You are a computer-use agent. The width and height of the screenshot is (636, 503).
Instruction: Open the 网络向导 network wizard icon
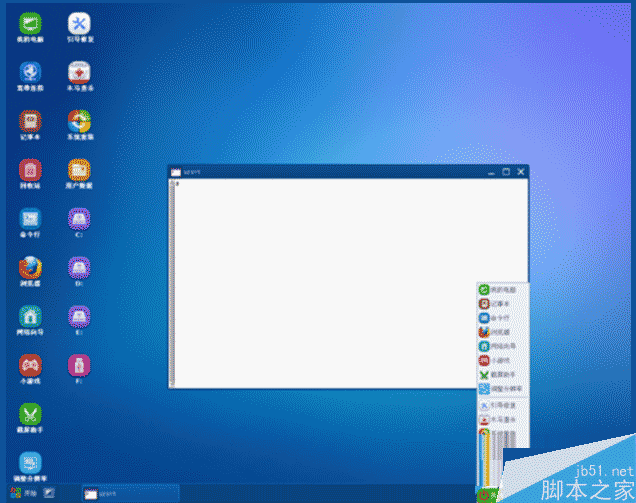[31, 316]
